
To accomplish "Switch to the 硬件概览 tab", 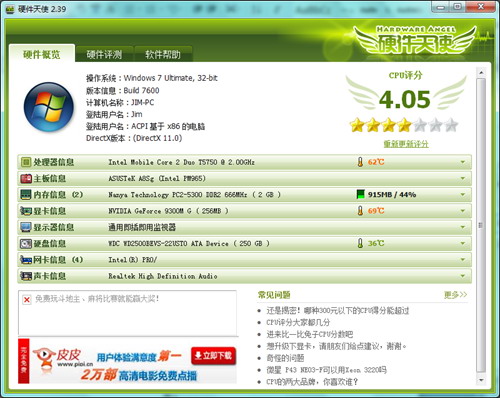I will pyautogui.click(x=42, y=54).
